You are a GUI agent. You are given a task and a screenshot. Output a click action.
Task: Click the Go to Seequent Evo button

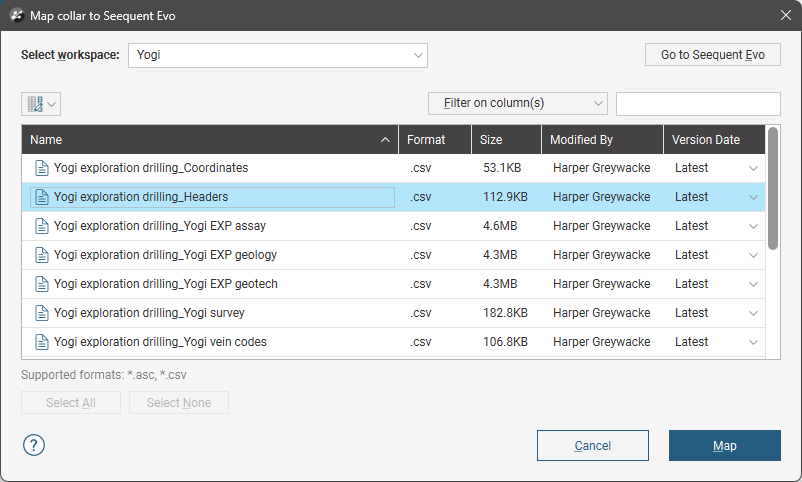pyautogui.click(x=712, y=55)
